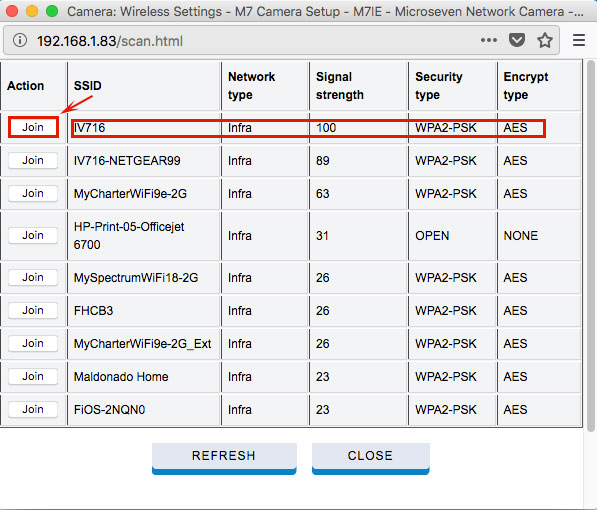Join the IV716-NETGEAR99 network

coord(33,160)
